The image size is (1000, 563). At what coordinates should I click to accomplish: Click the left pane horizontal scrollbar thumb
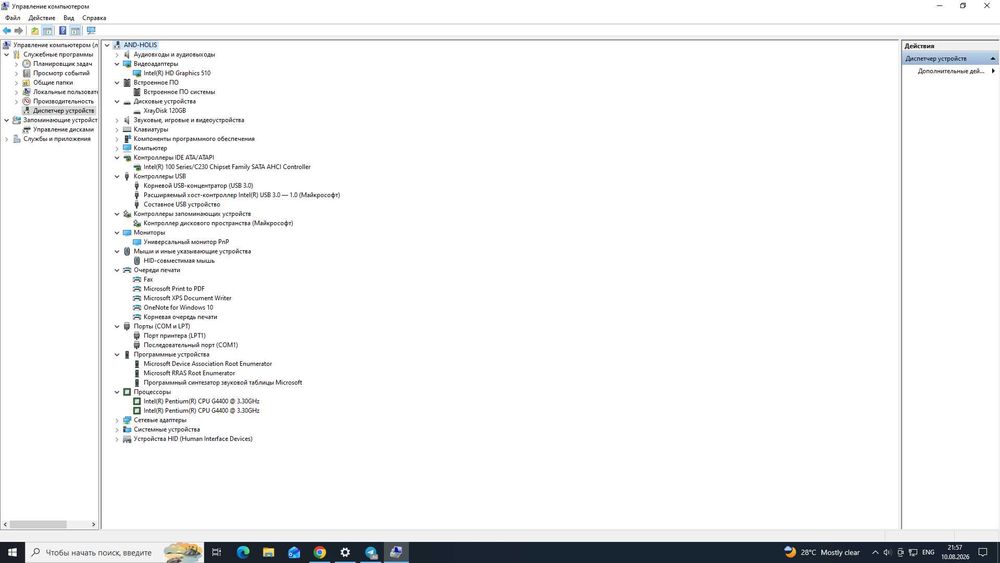[x=38, y=524]
